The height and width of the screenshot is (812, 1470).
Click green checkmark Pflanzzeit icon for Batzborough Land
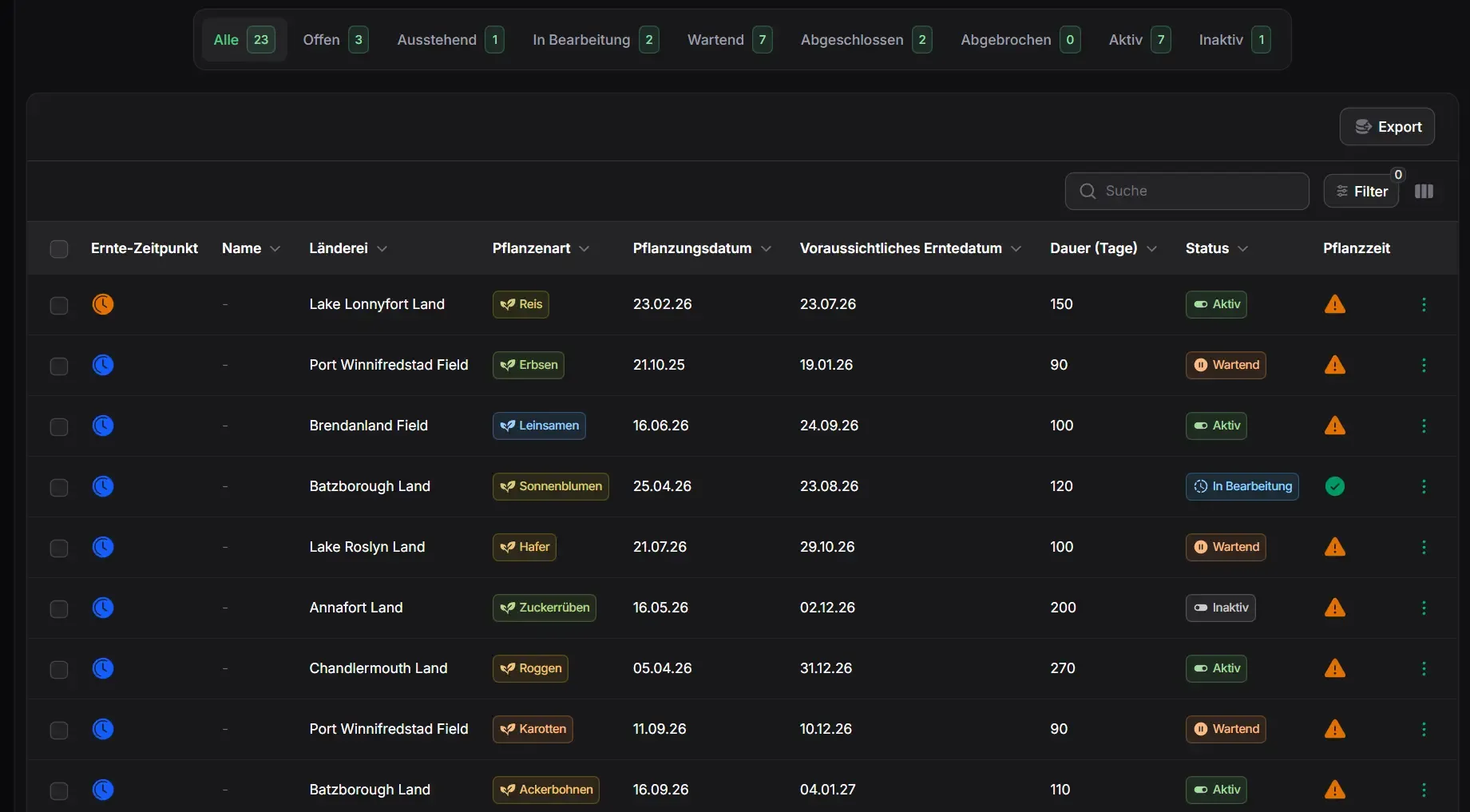point(1335,486)
